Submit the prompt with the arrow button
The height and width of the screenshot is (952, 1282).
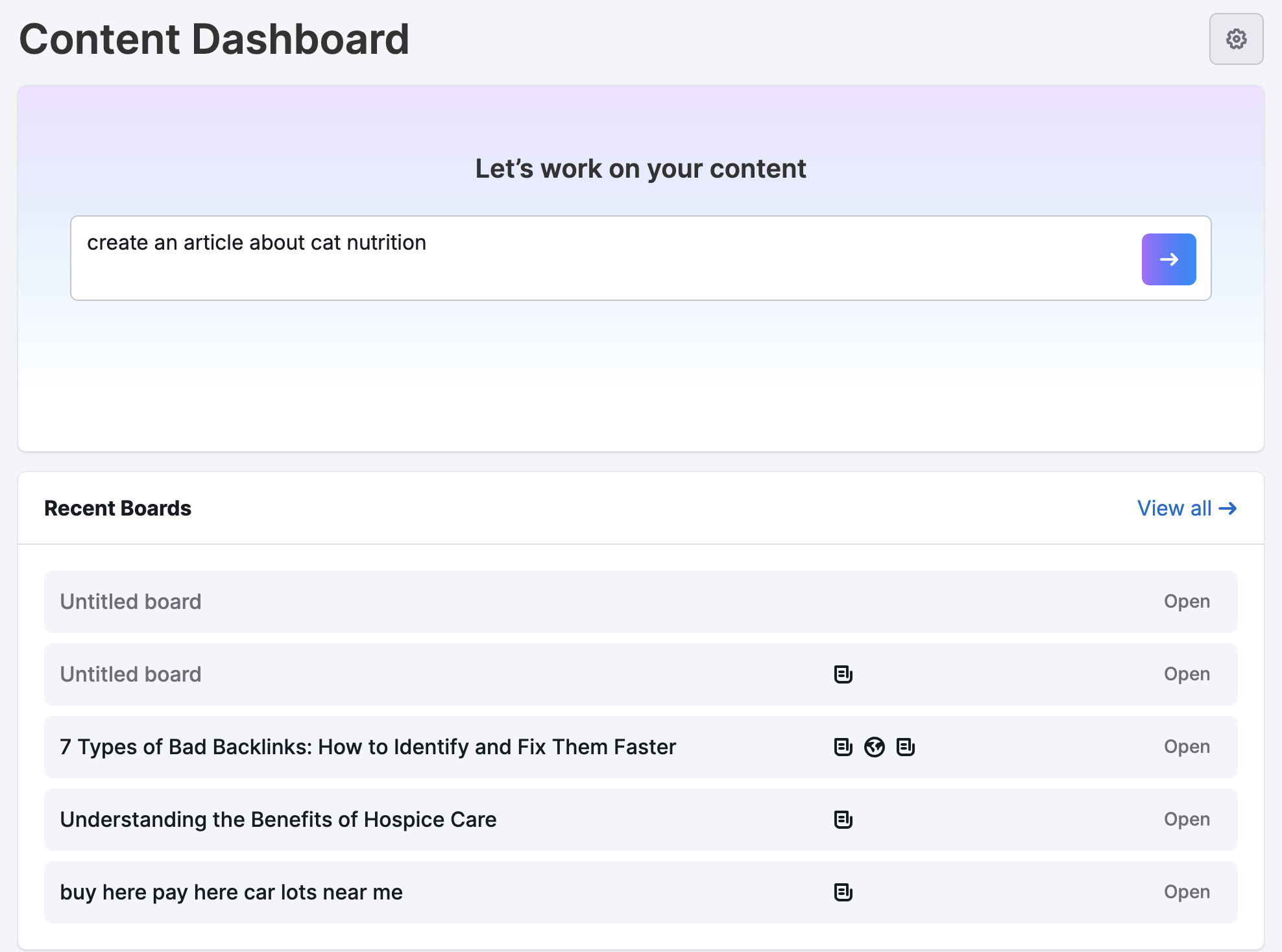click(1168, 259)
